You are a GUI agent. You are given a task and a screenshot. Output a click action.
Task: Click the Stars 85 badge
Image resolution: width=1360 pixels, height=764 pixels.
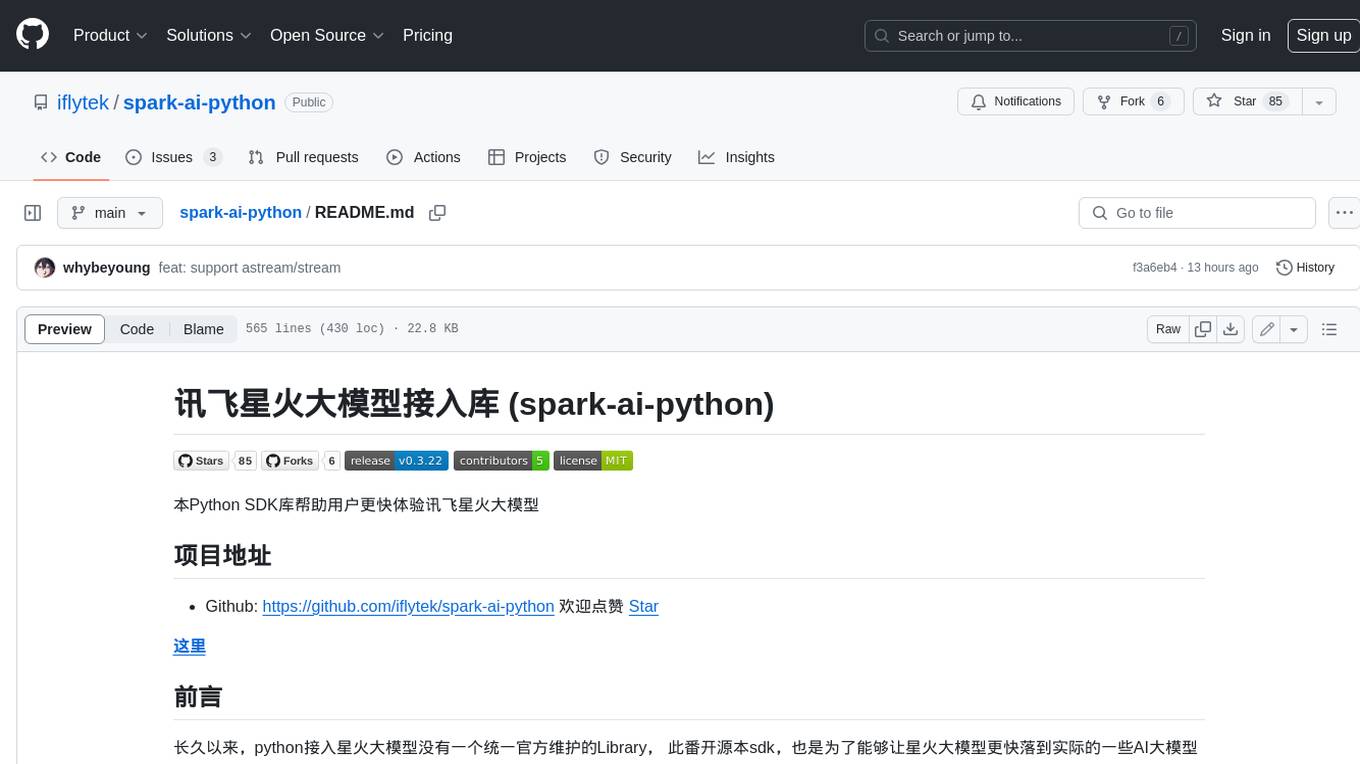[x=215, y=461]
